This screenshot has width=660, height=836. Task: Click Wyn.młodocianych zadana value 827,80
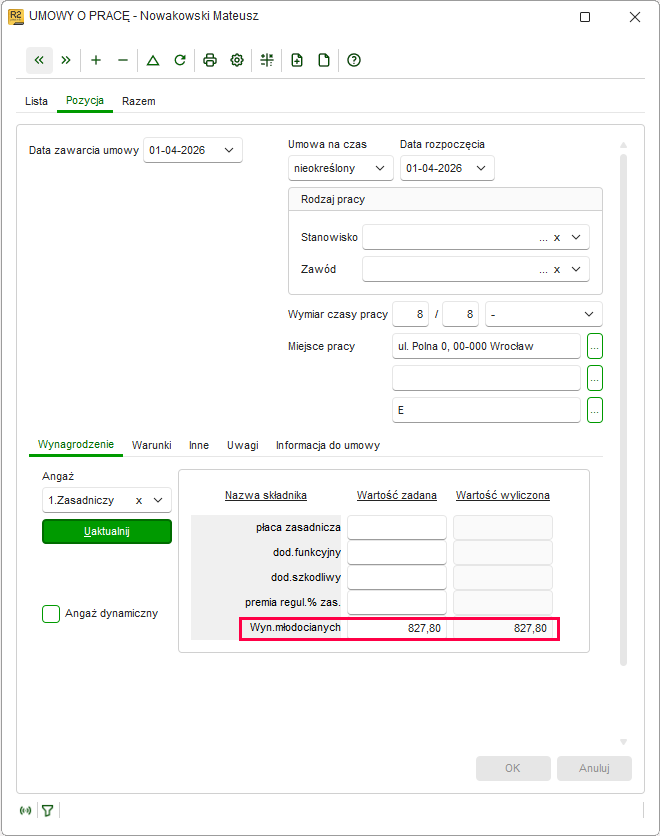click(x=397, y=629)
